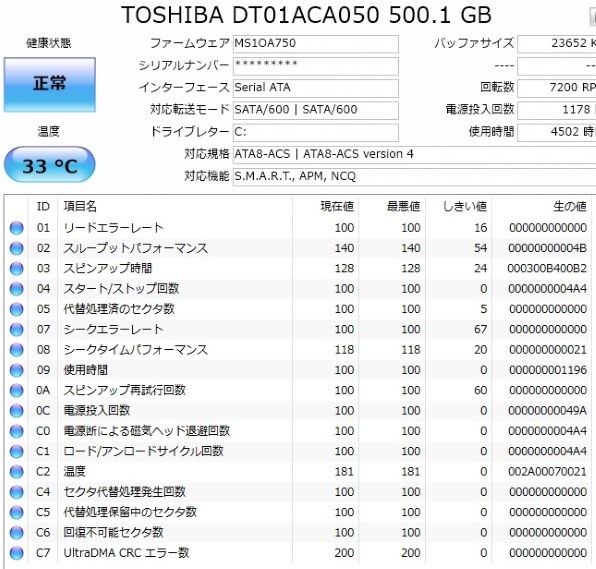Screen dimensions: 596x569
Task: Click raw value 000000000021
Action: coord(548,350)
